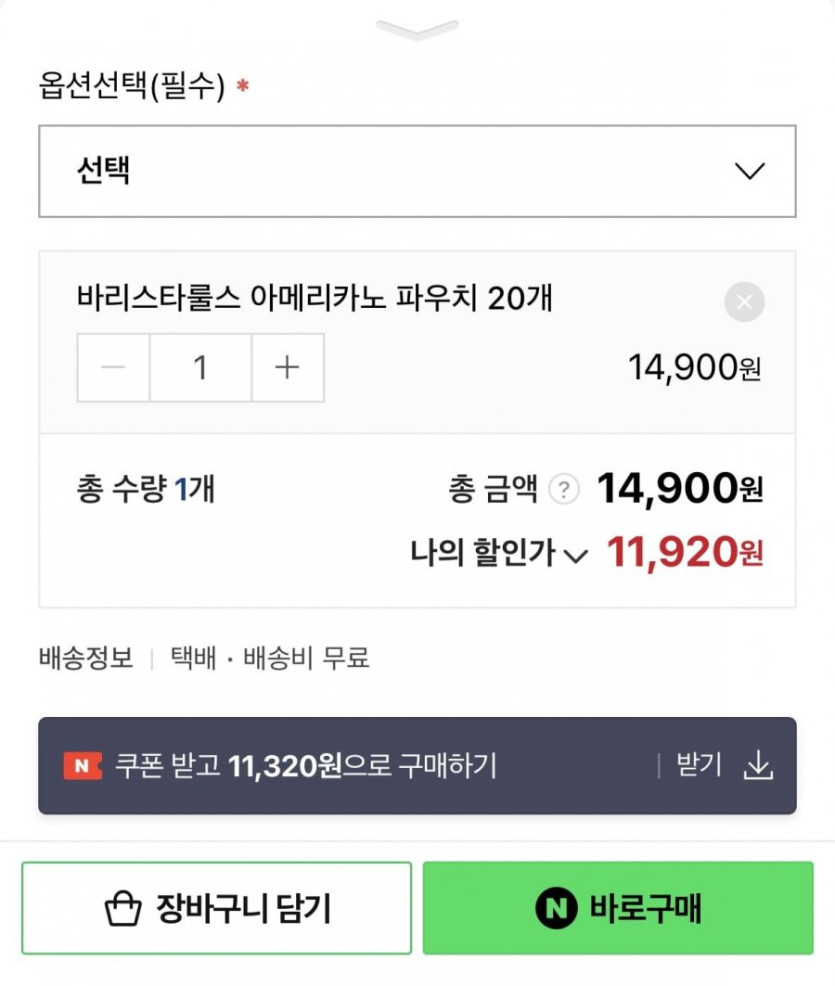Viewport: 835px width, 986px height.
Task: Click the N Pay logo icon
Action: point(554,909)
